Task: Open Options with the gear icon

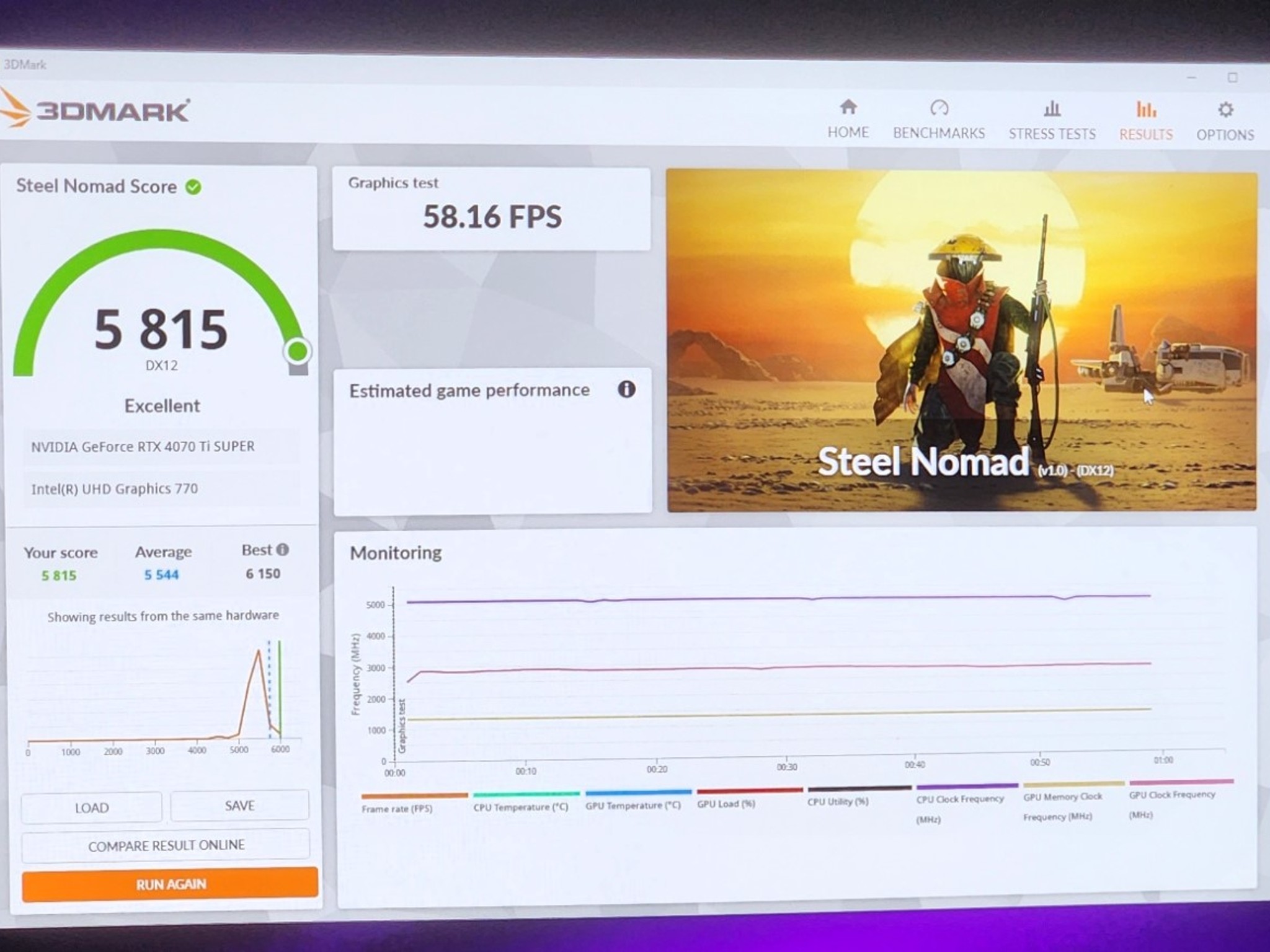Action: [1225, 110]
